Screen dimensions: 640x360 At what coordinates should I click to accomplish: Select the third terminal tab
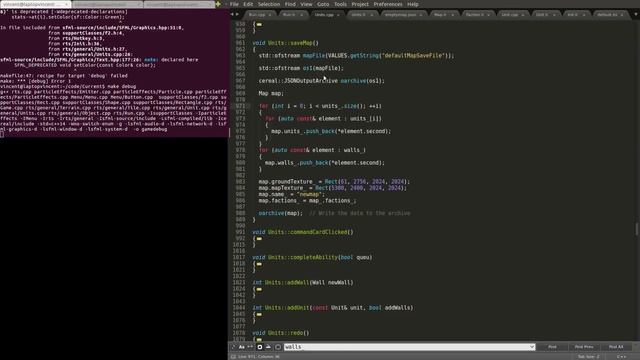179,4
